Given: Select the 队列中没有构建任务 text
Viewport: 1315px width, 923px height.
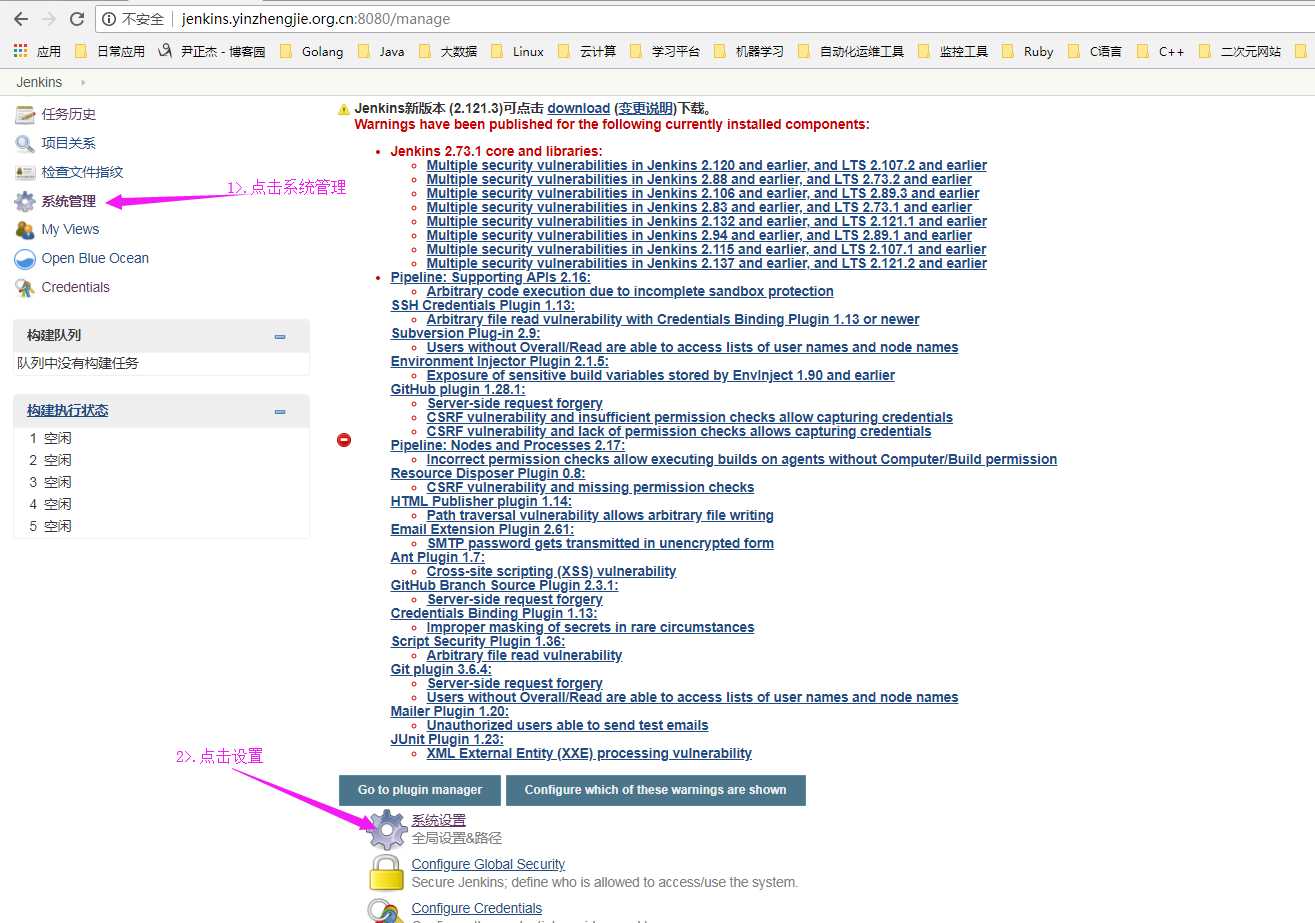Looking at the screenshot, I should click(78, 363).
